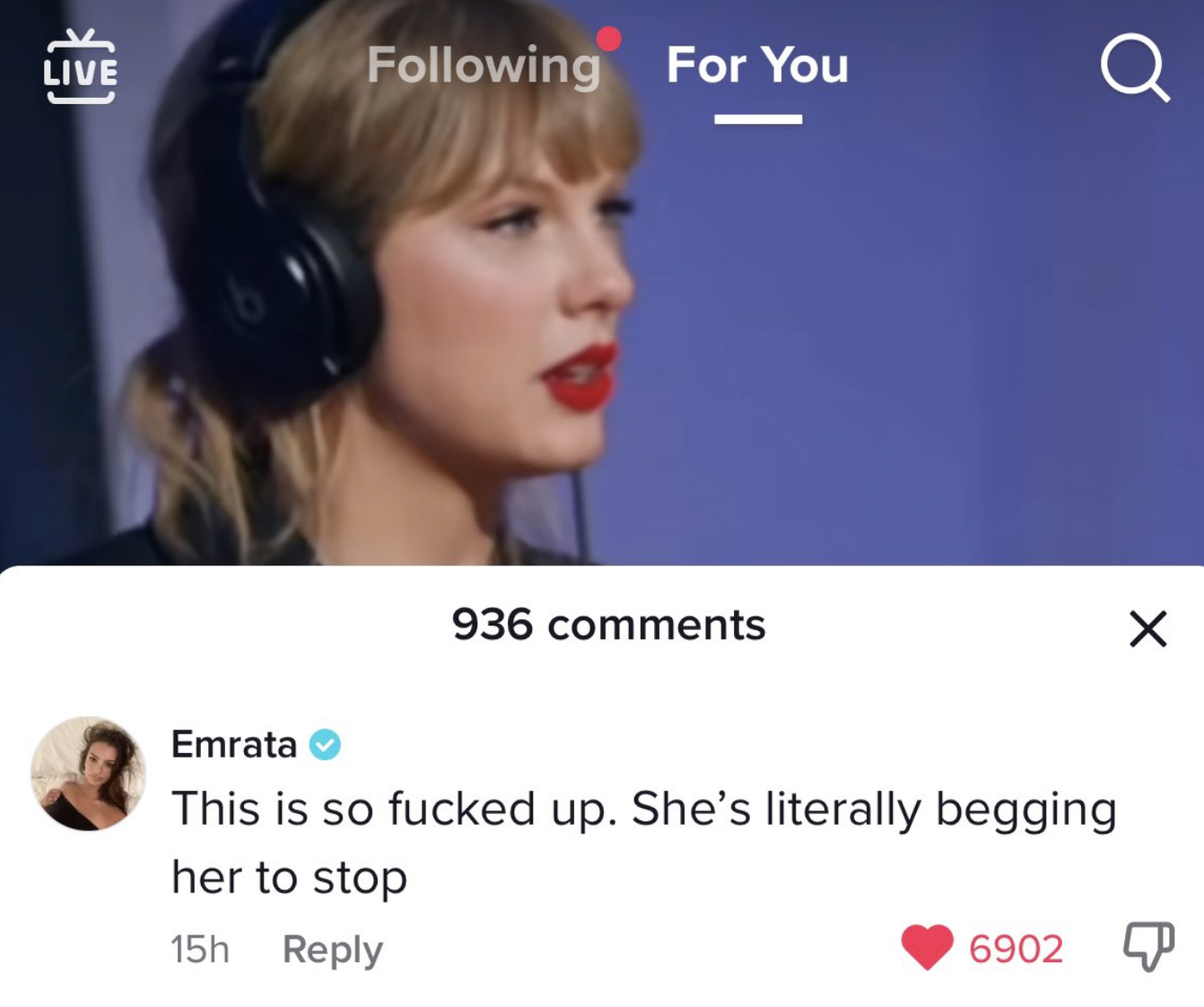Select the comment text 'This is so...'
1204x1007 pixels.
click(x=643, y=843)
